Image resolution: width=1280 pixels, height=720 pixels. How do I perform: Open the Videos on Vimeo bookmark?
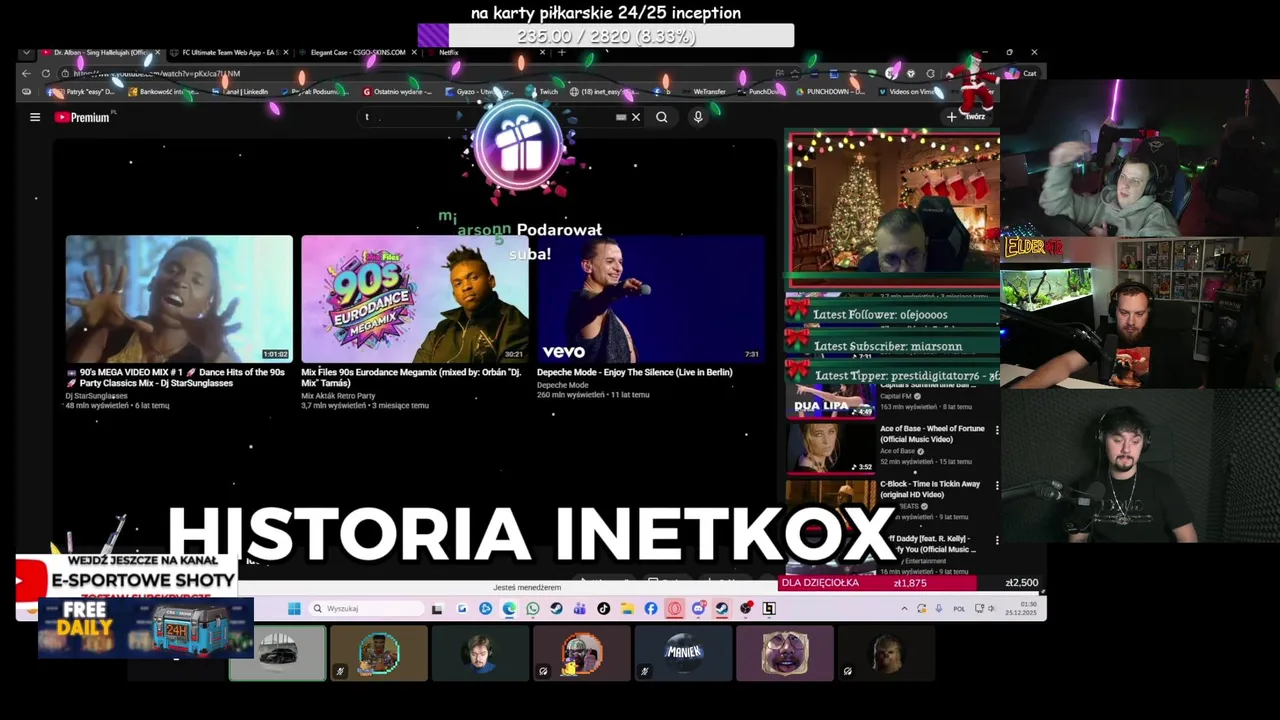[908, 91]
